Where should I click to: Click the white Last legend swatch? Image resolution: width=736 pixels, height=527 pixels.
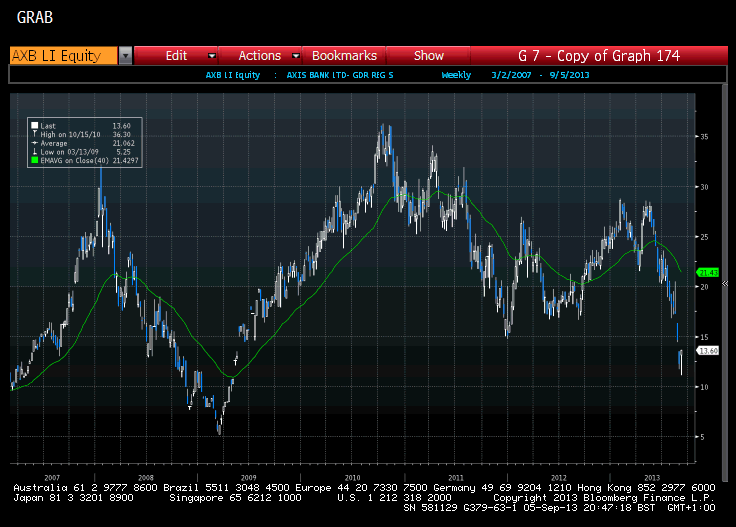[34, 126]
